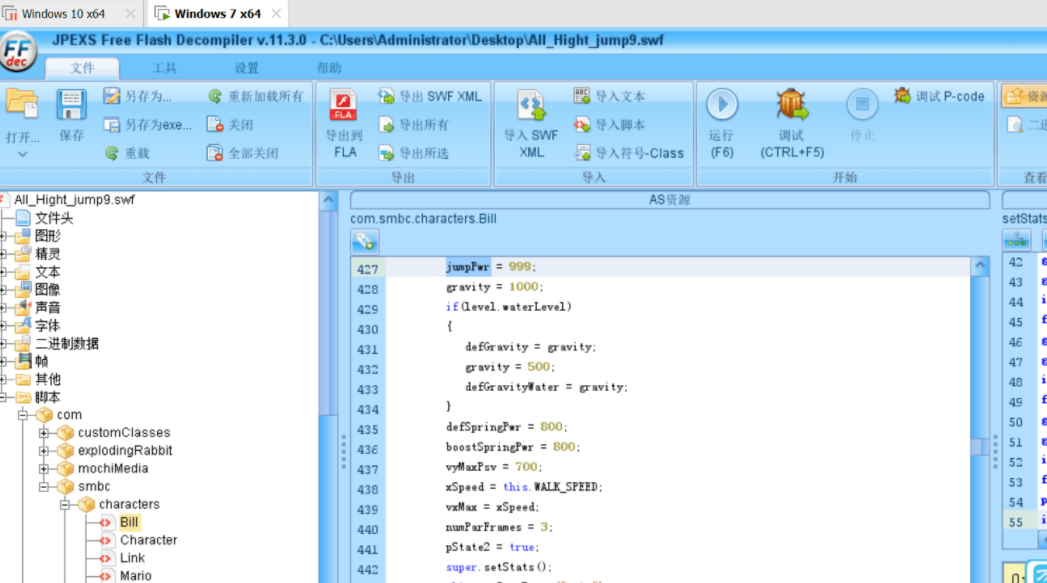Import text with 导入文本
Viewport: 1047px width, 583px height.
pos(610,96)
